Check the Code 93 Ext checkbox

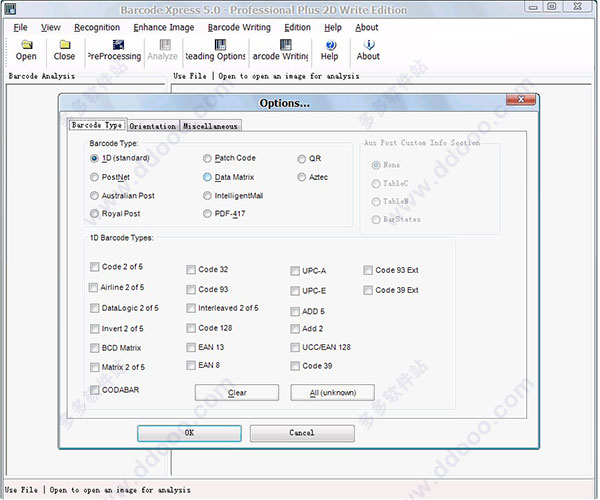tap(368, 270)
